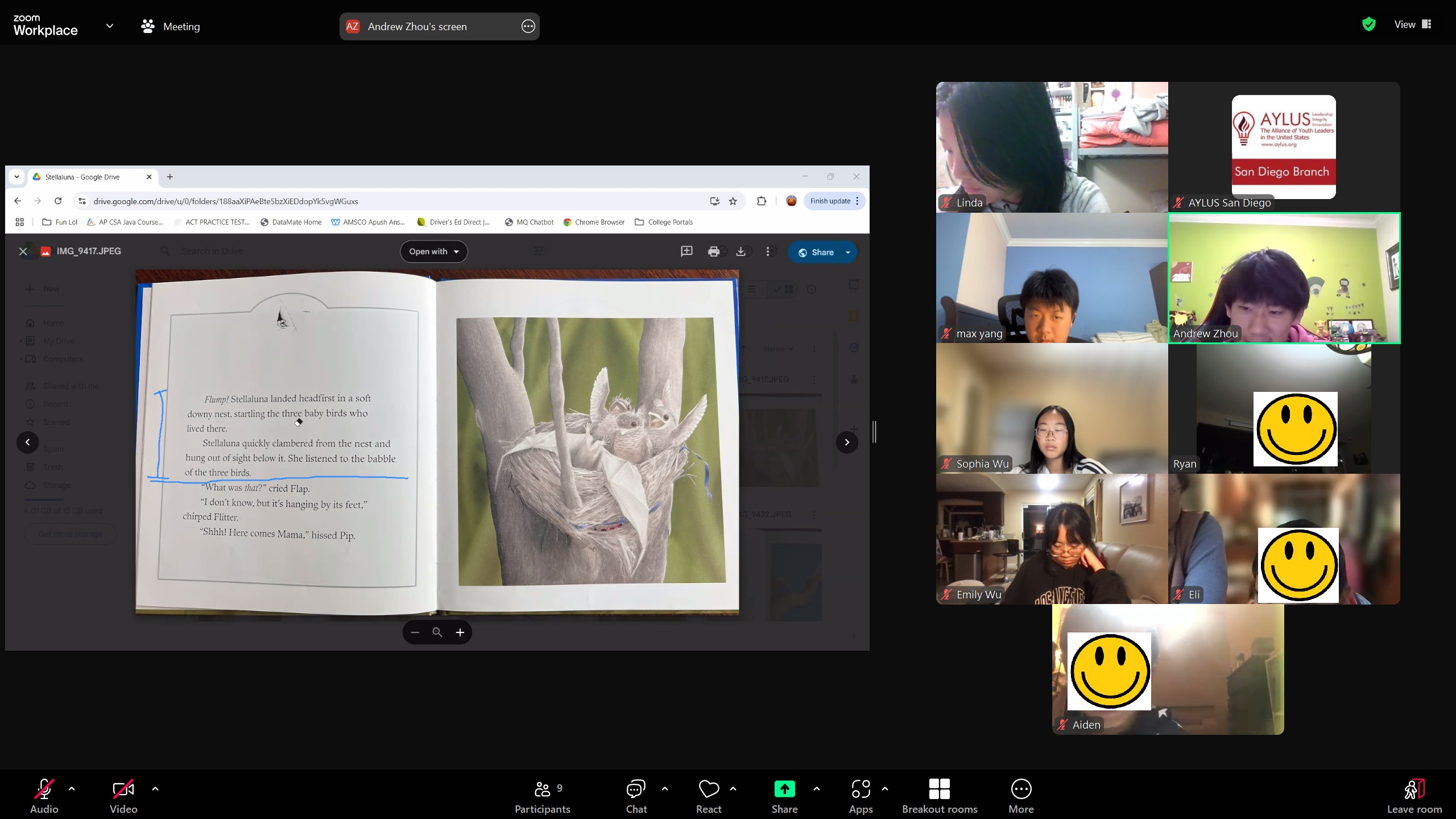Click the green encryption shield icon
The image size is (1456, 819).
pyautogui.click(x=1368, y=24)
